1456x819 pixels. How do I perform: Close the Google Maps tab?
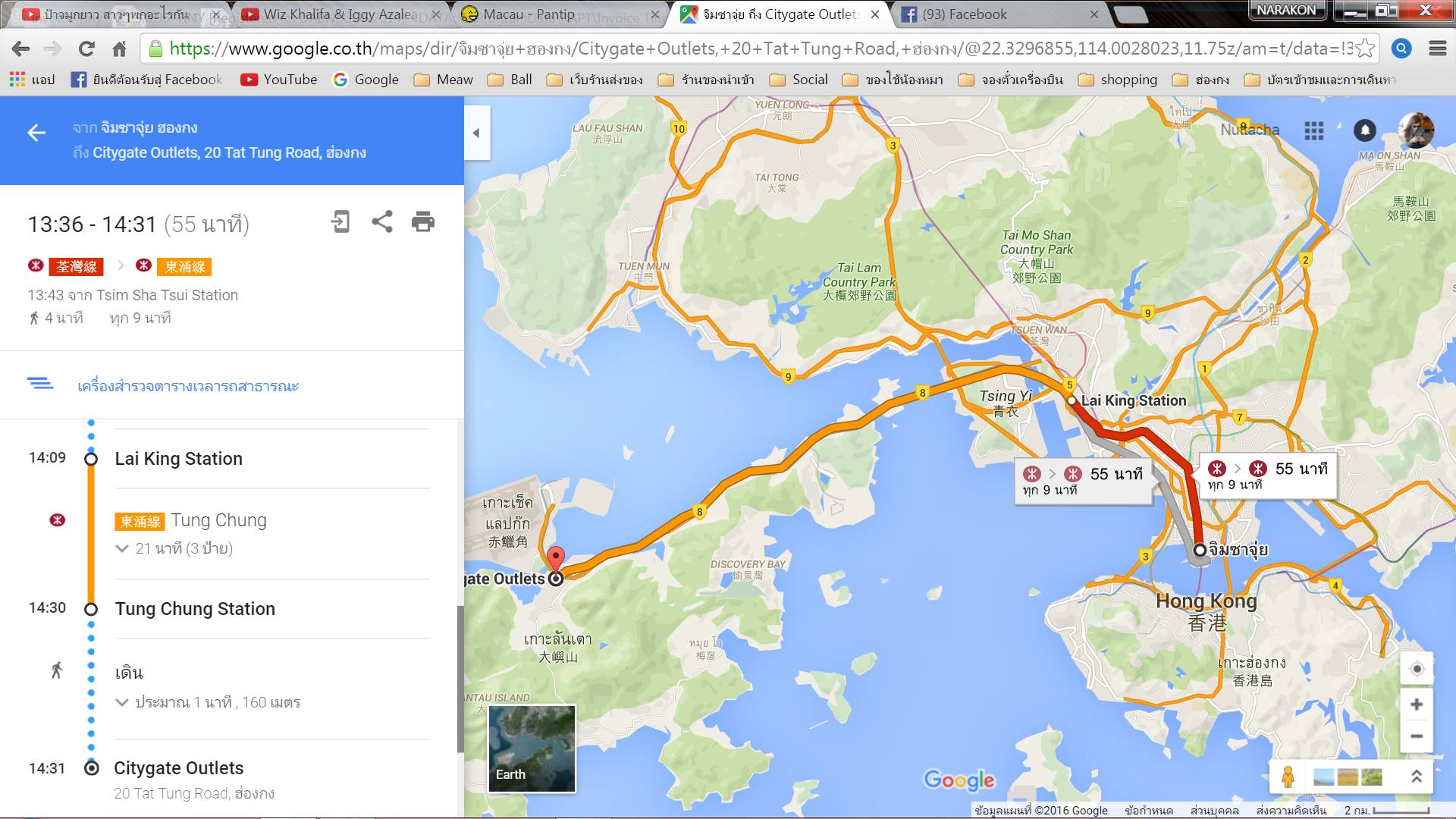click(x=875, y=14)
